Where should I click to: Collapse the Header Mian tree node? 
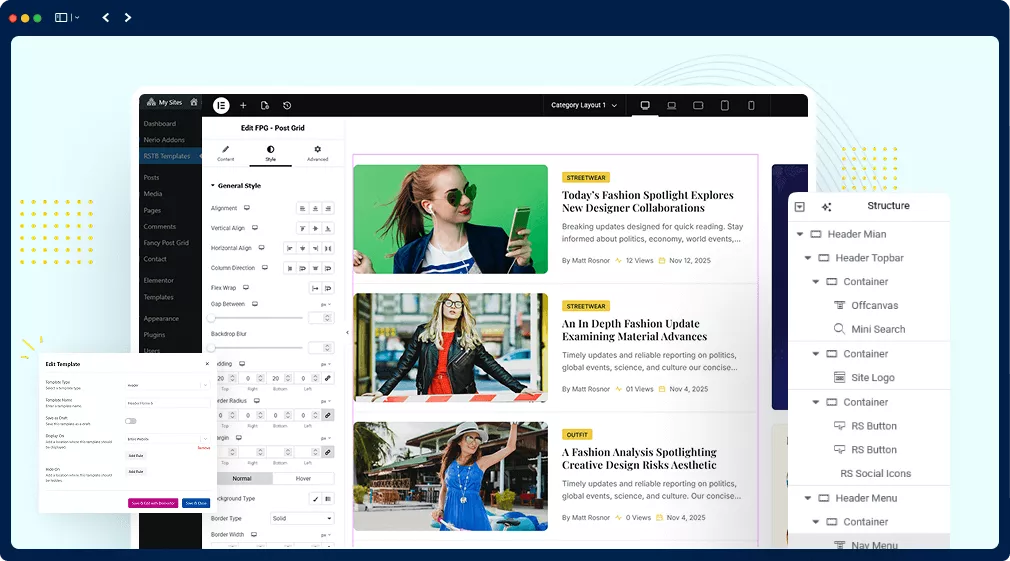point(800,234)
